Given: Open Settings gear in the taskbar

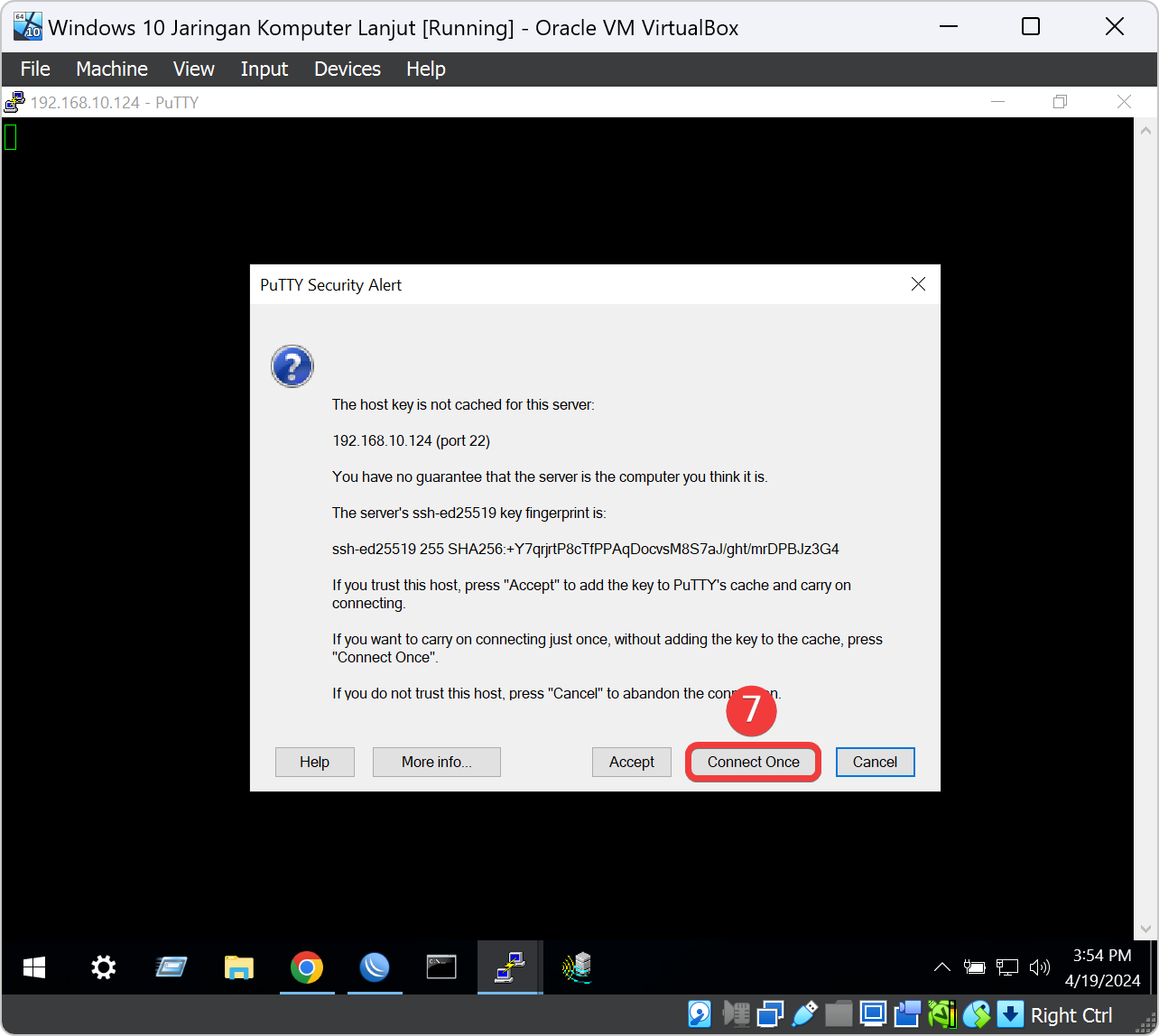Looking at the screenshot, I should pos(104,968).
